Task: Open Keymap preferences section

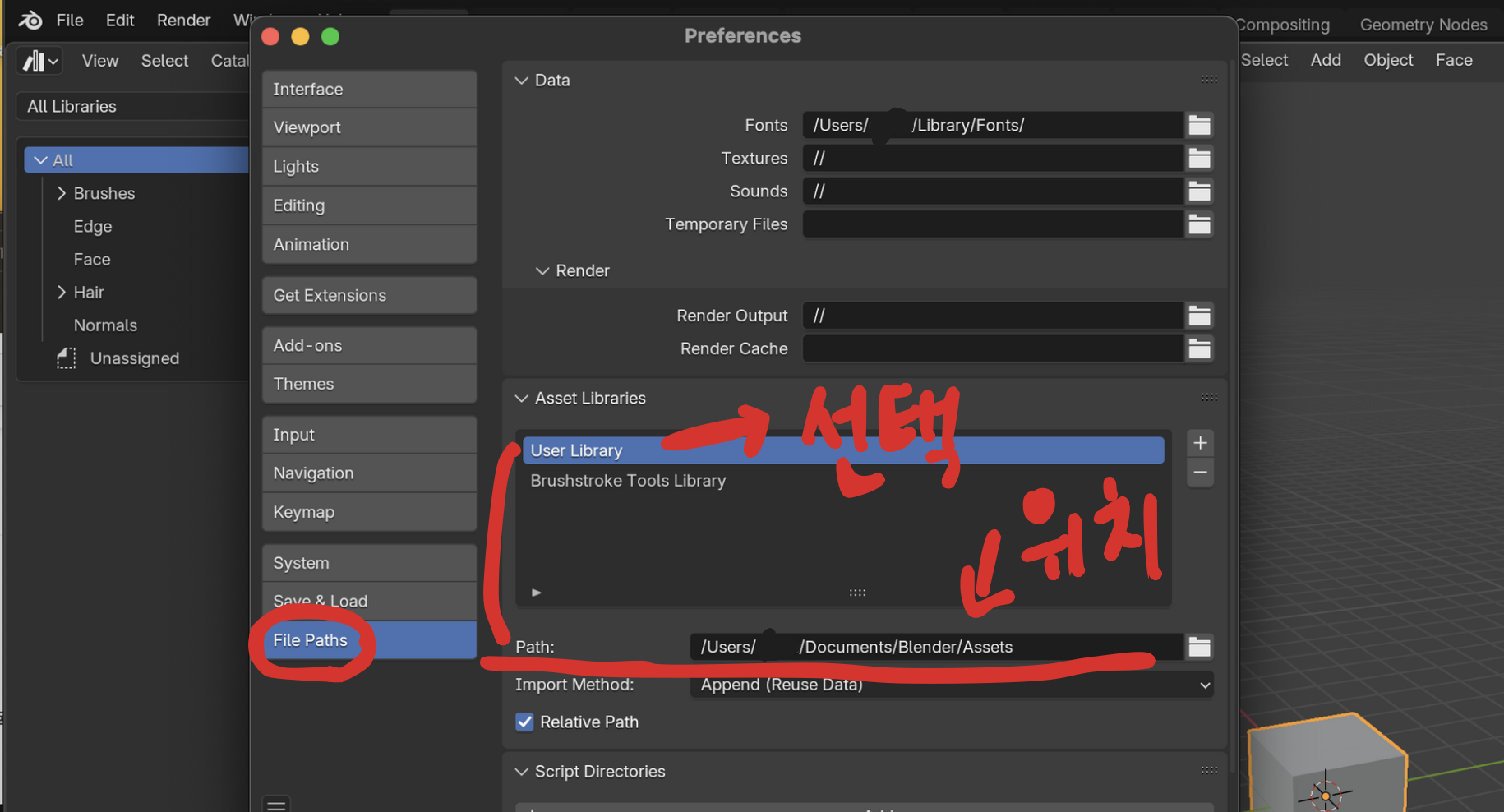Action: pyautogui.click(x=369, y=512)
